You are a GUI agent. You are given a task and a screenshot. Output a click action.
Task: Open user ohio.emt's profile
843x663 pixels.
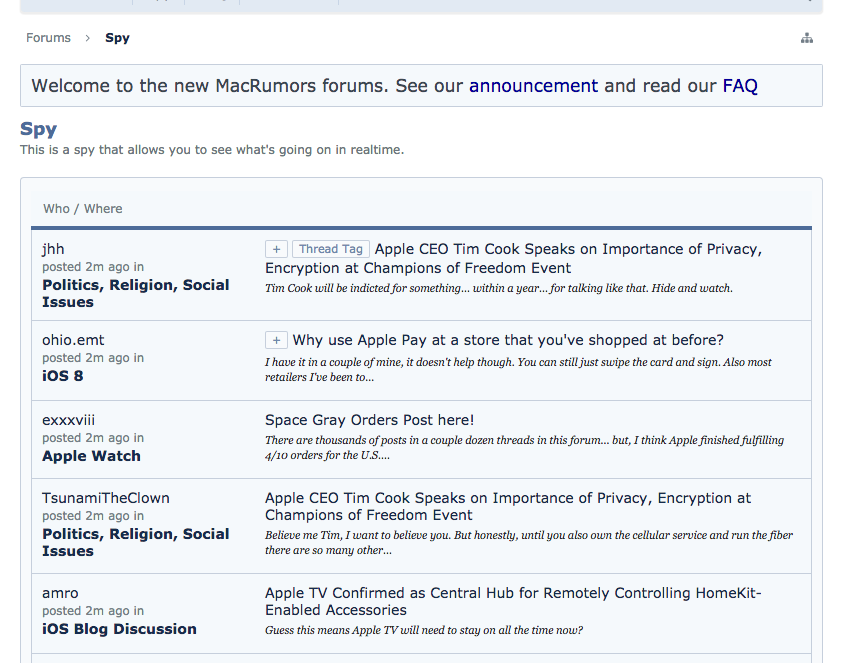[73, 340]
